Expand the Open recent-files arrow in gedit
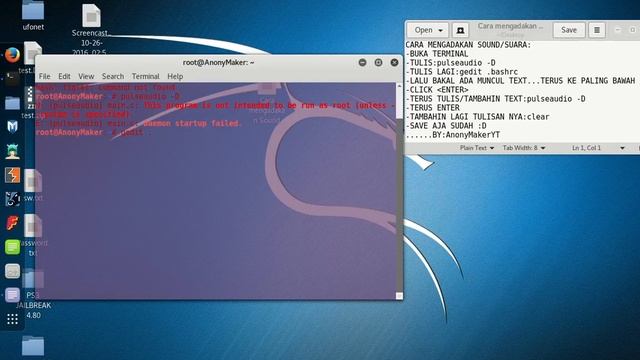Image resolution: width=640 pixels, height=360 pixels. 441,30
